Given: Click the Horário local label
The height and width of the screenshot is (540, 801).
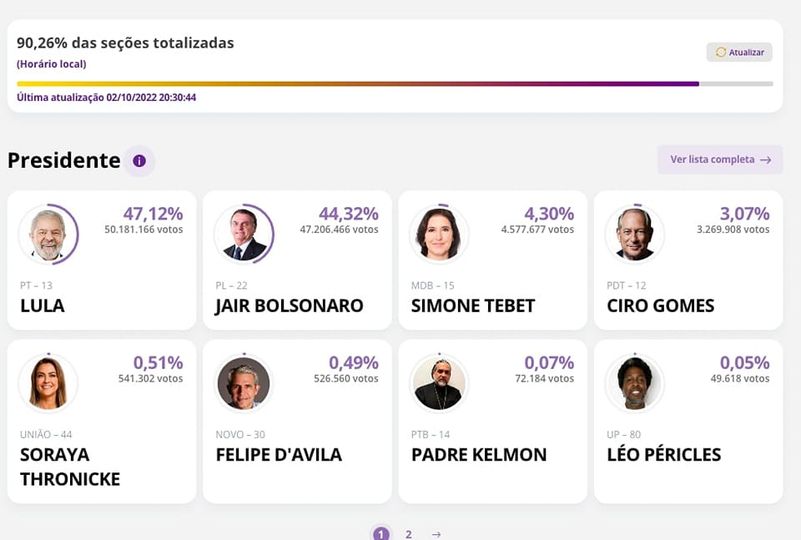Looking at the screenshot, I should pyautogui.click(x=51, y=64).
